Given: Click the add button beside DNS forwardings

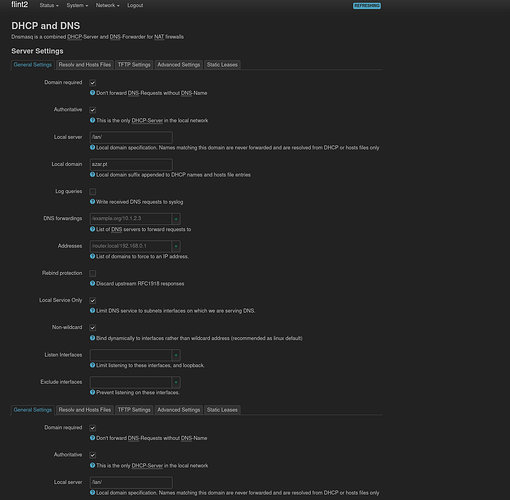Looking at the screenshot, I should (176, 219).
